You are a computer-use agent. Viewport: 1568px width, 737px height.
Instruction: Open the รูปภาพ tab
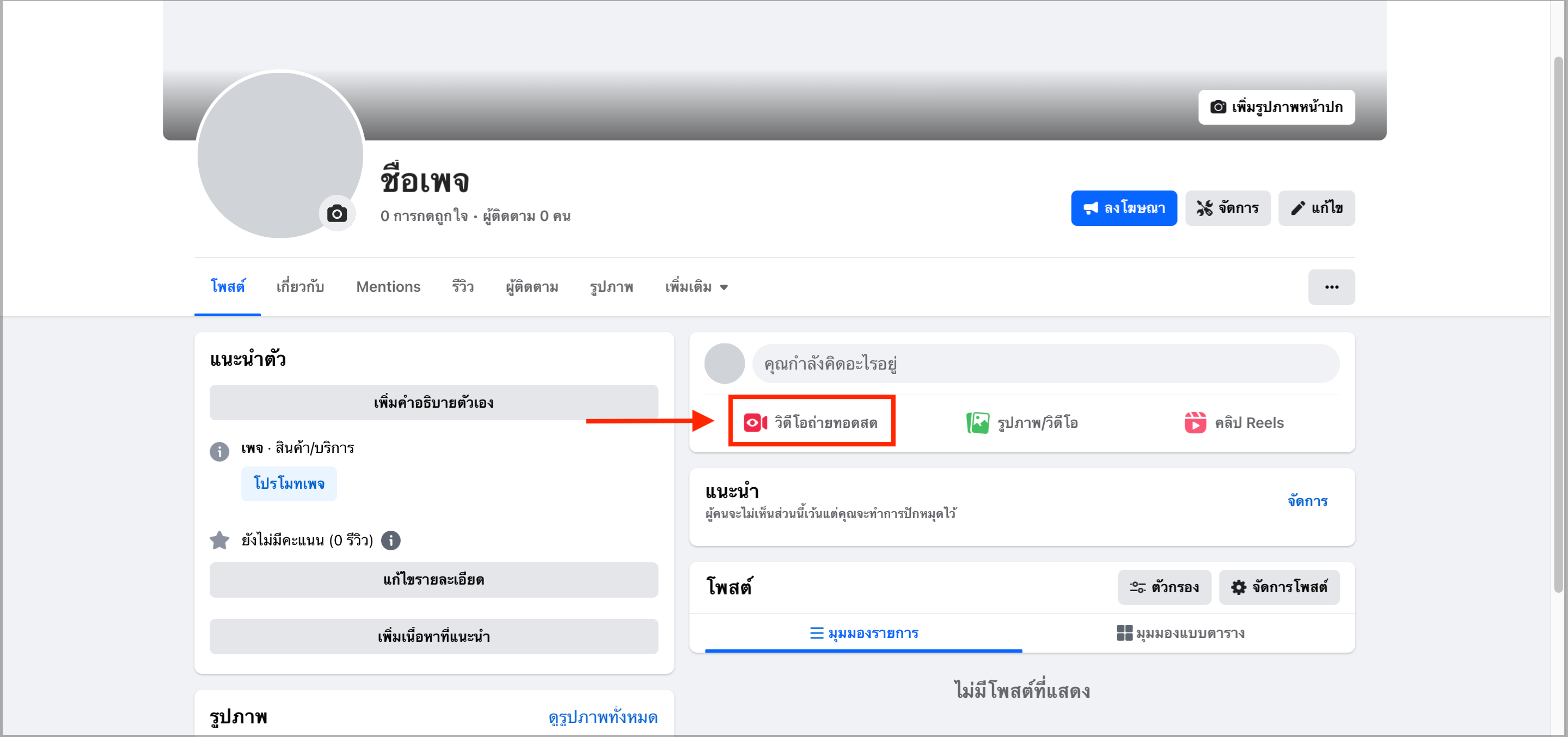tap(611, 287)
